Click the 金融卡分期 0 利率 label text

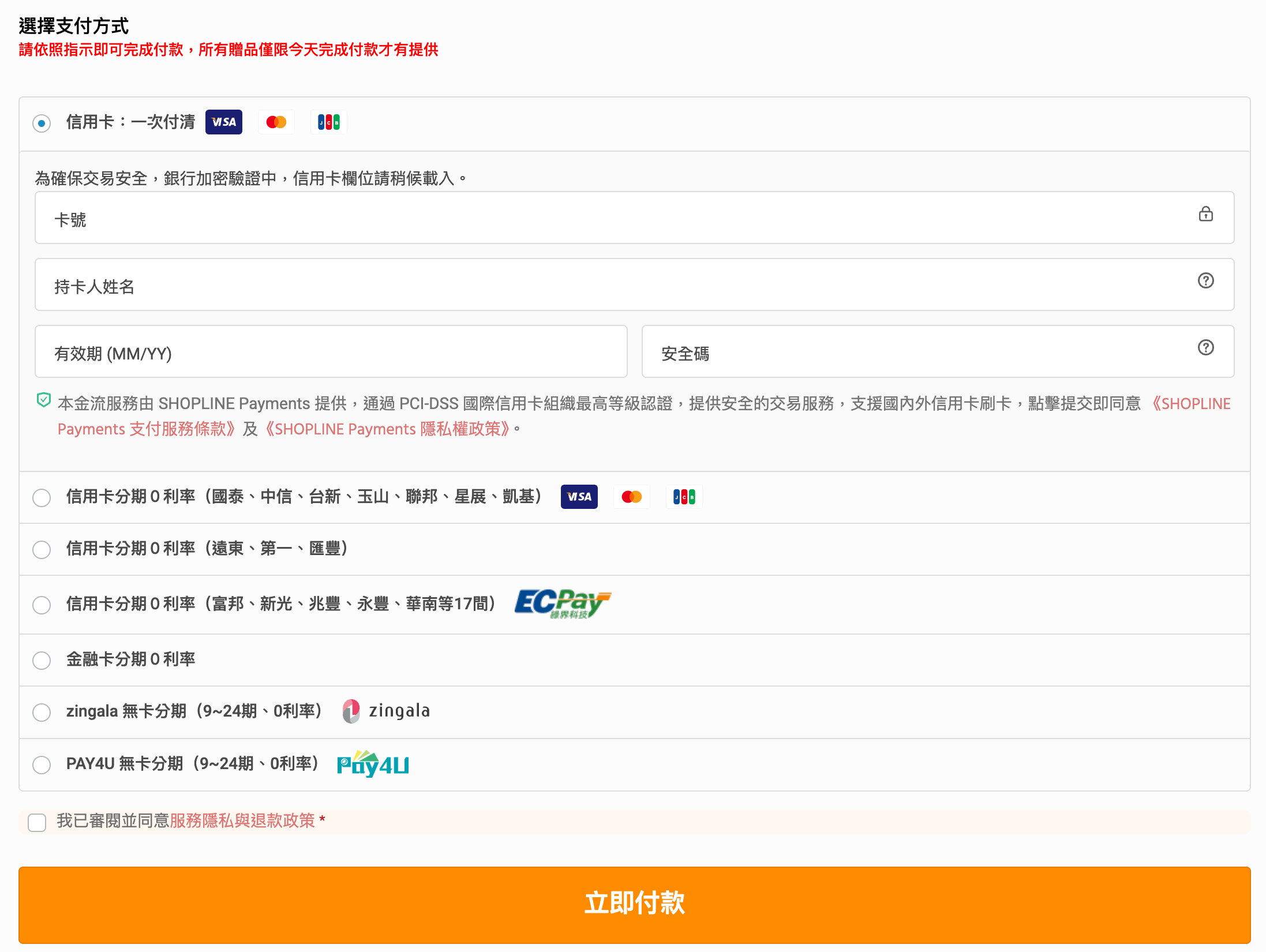click(131, 659)
